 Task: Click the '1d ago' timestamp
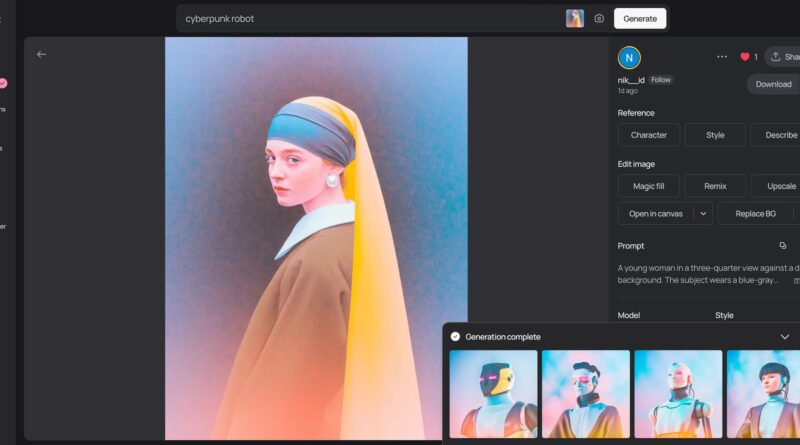coord(628,91)
